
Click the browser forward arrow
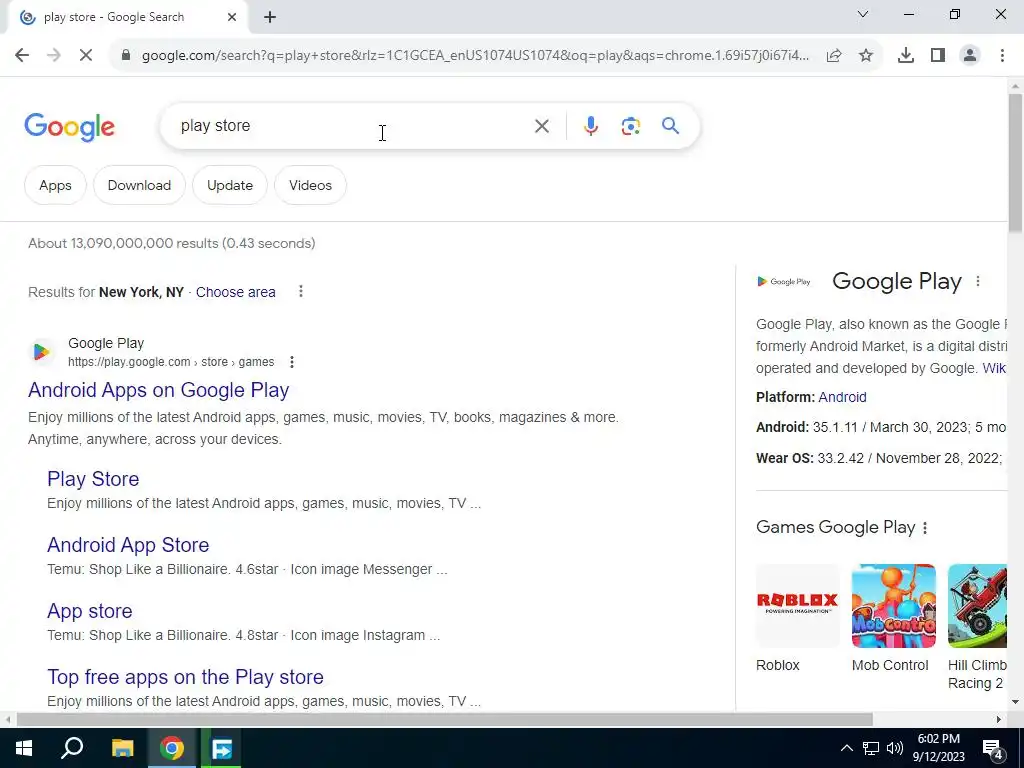coord(54,56)
